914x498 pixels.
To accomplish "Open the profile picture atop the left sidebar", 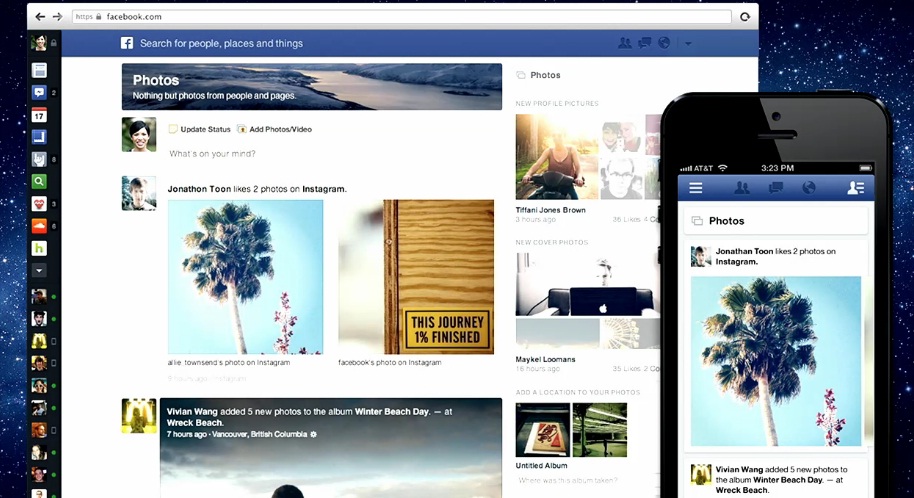I will pyautogui.click(x=39, y=43).
